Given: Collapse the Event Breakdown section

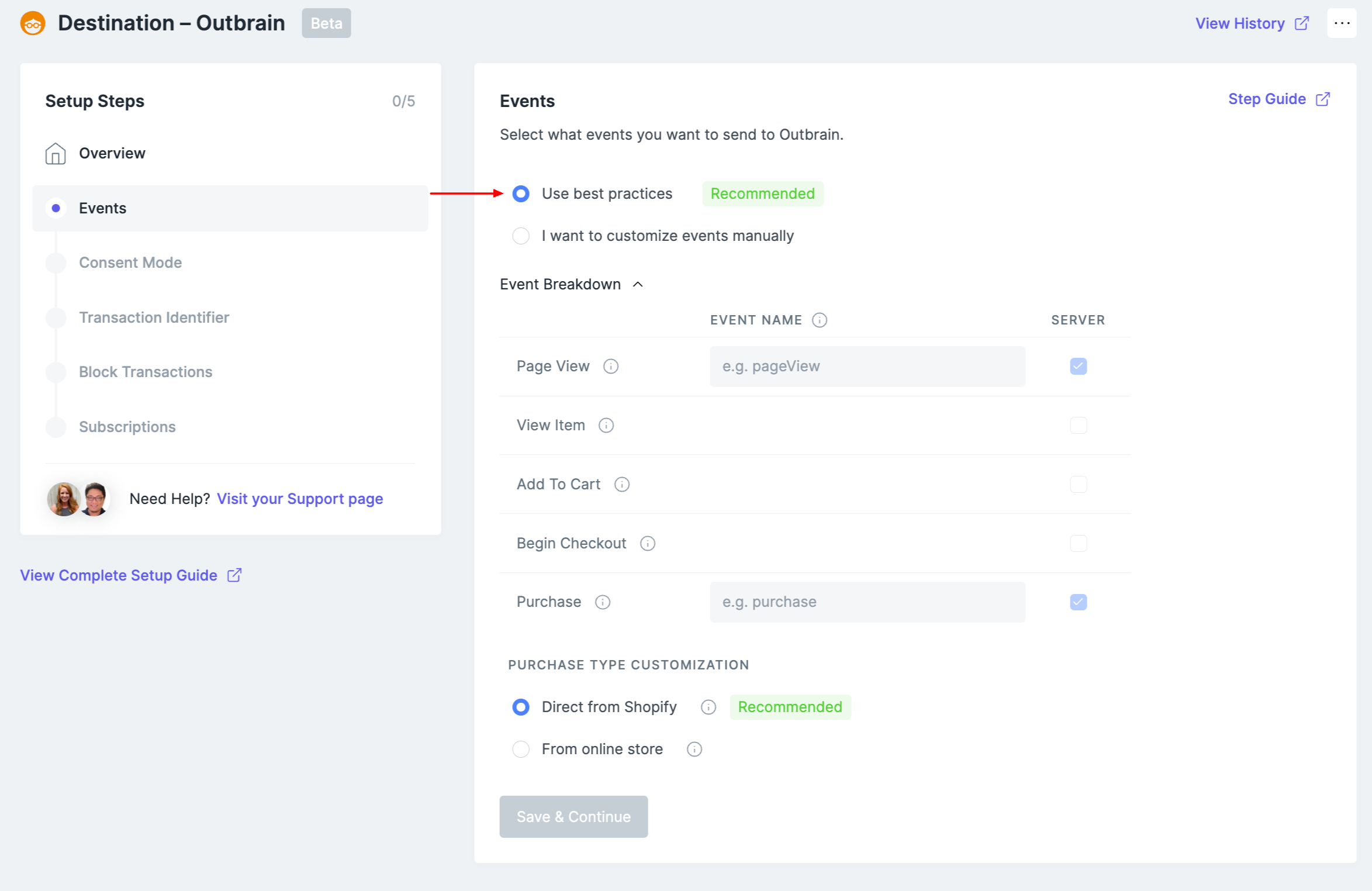Looking at the screenshot, I should point(638,285).
